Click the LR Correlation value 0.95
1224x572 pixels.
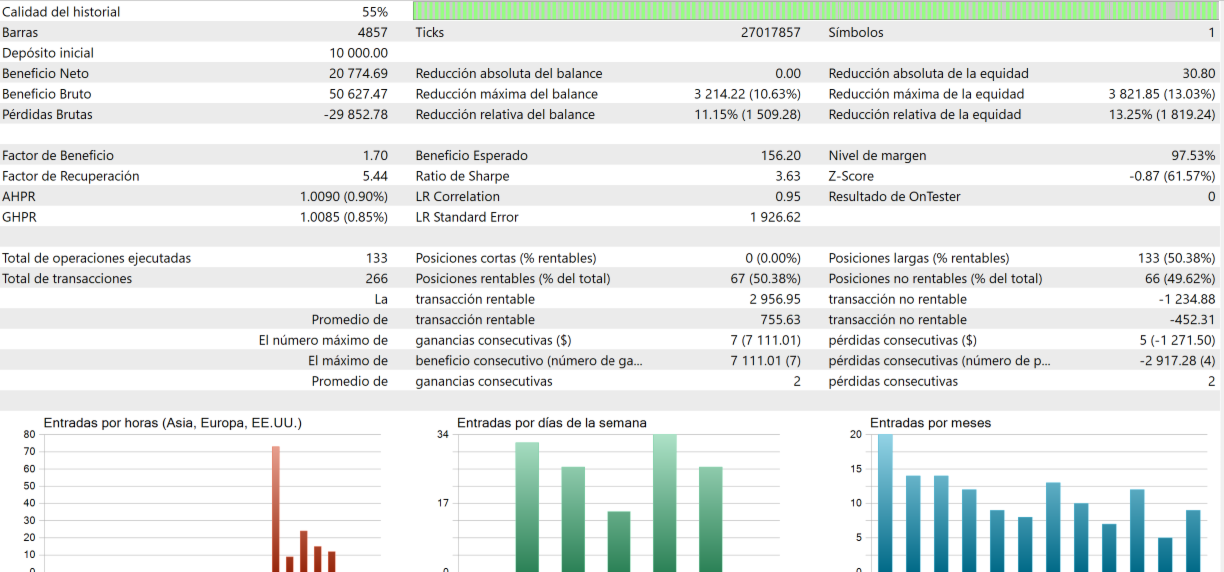click(788, 196)
